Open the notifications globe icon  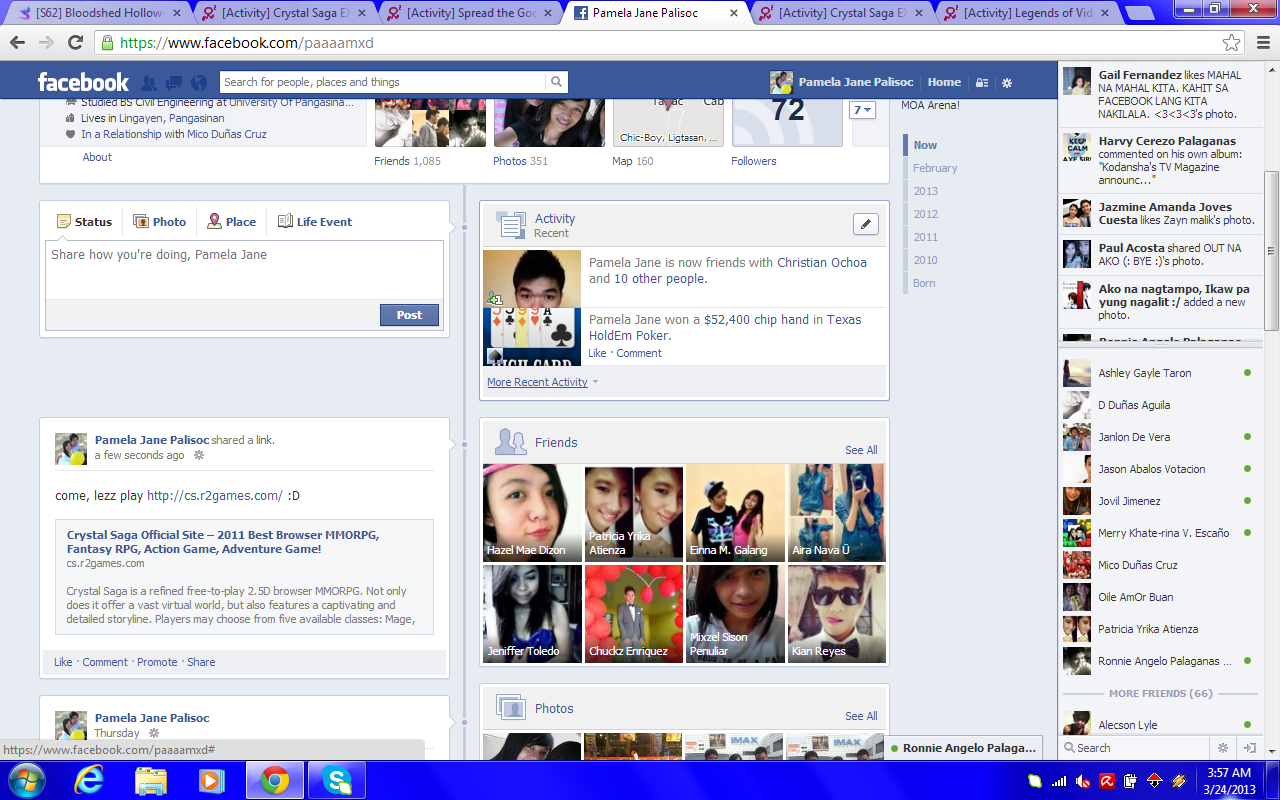point(199,83)
